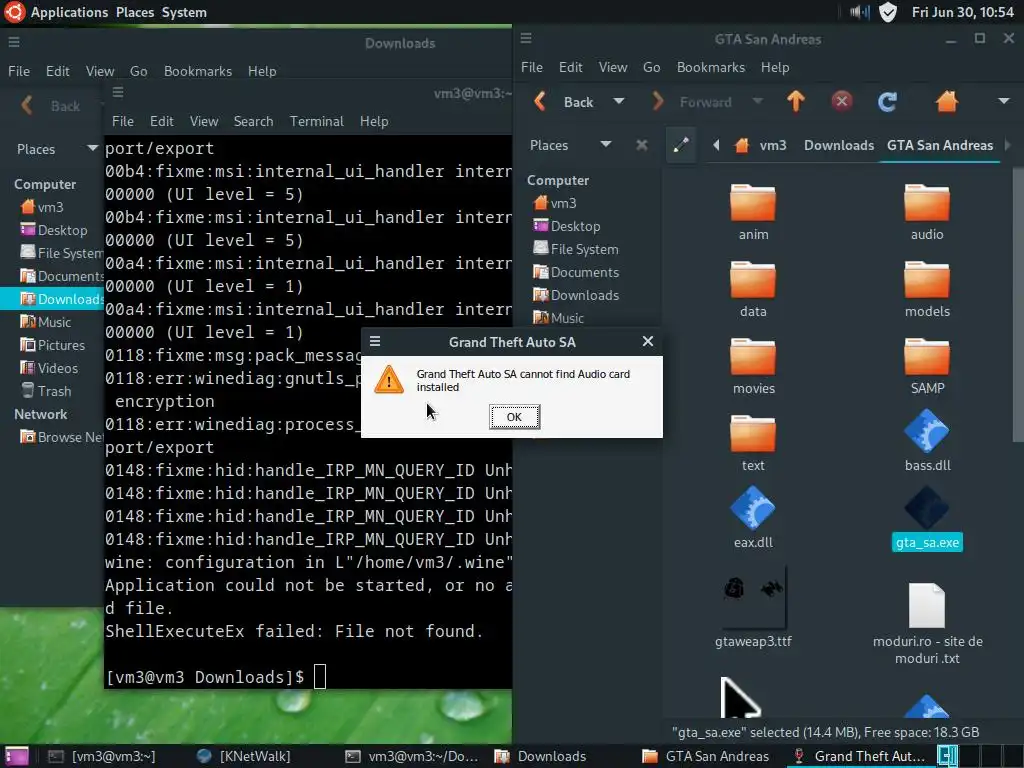Click the status bar text about gta_sa.exe selected
Viewport: 1024px width, 768px height.
click(825, 732)
